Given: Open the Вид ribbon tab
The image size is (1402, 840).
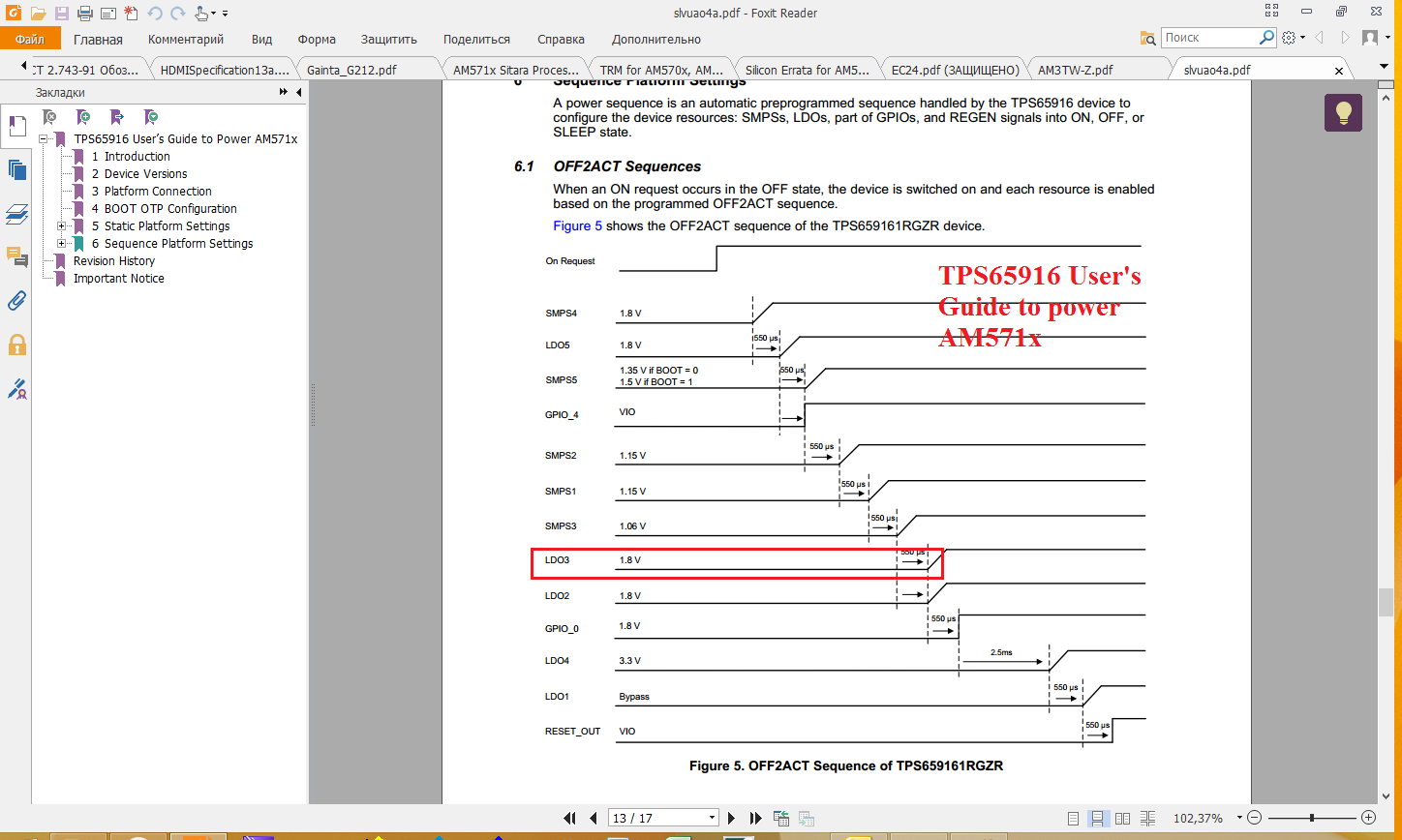Looking at the screenshot, I should [261, 40].
